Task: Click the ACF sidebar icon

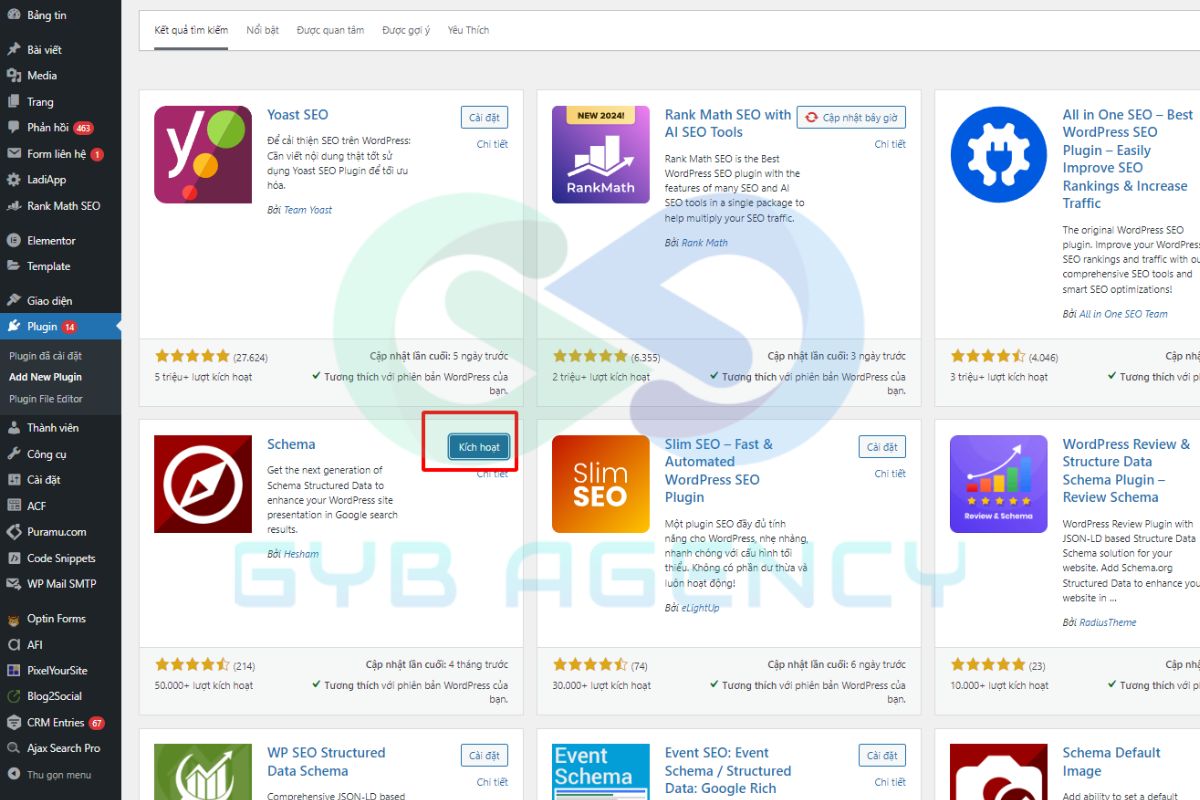Action: click(x=13, y=505)
